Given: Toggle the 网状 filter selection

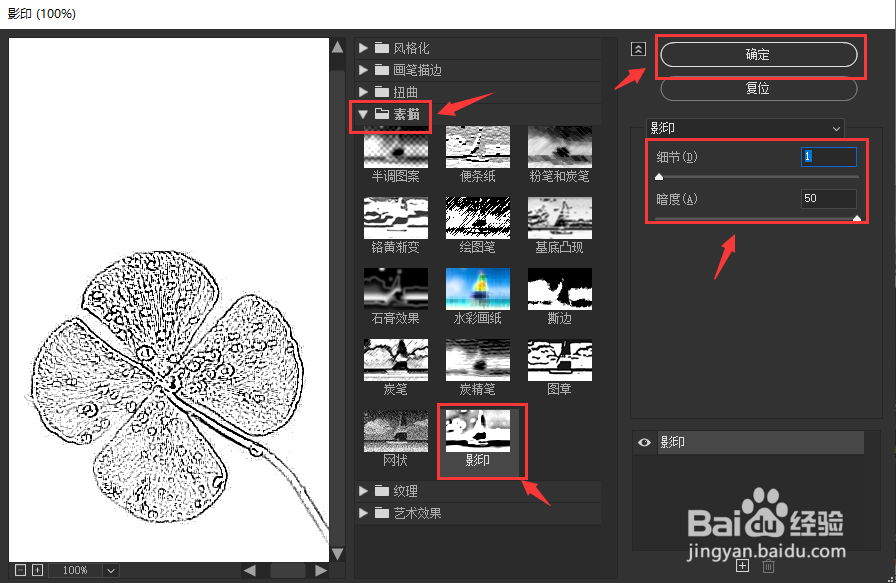Looking at the screenshot, I should coord(395,432).
